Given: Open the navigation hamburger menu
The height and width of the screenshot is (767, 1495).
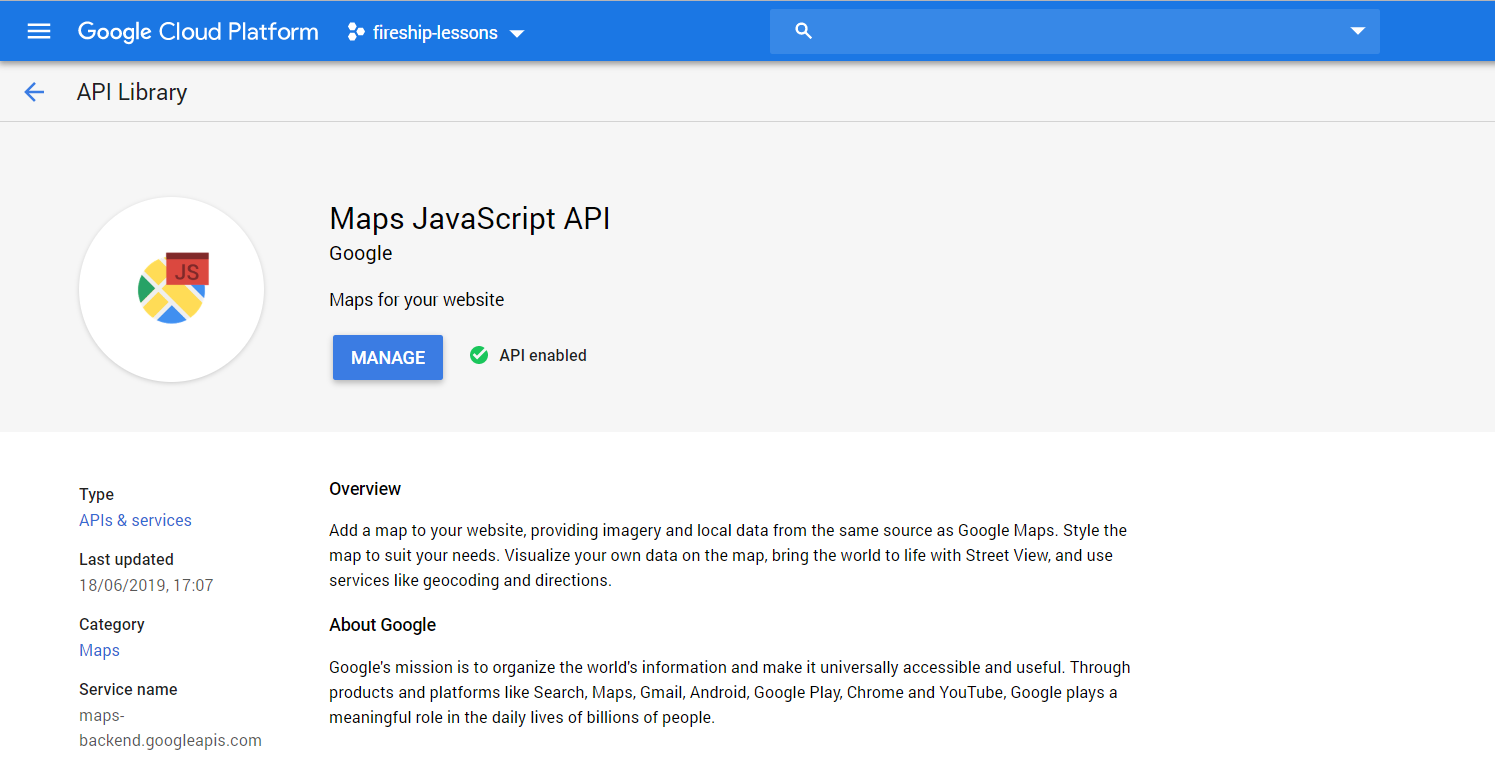Looking at the screenshot, I should click(38, 31).
